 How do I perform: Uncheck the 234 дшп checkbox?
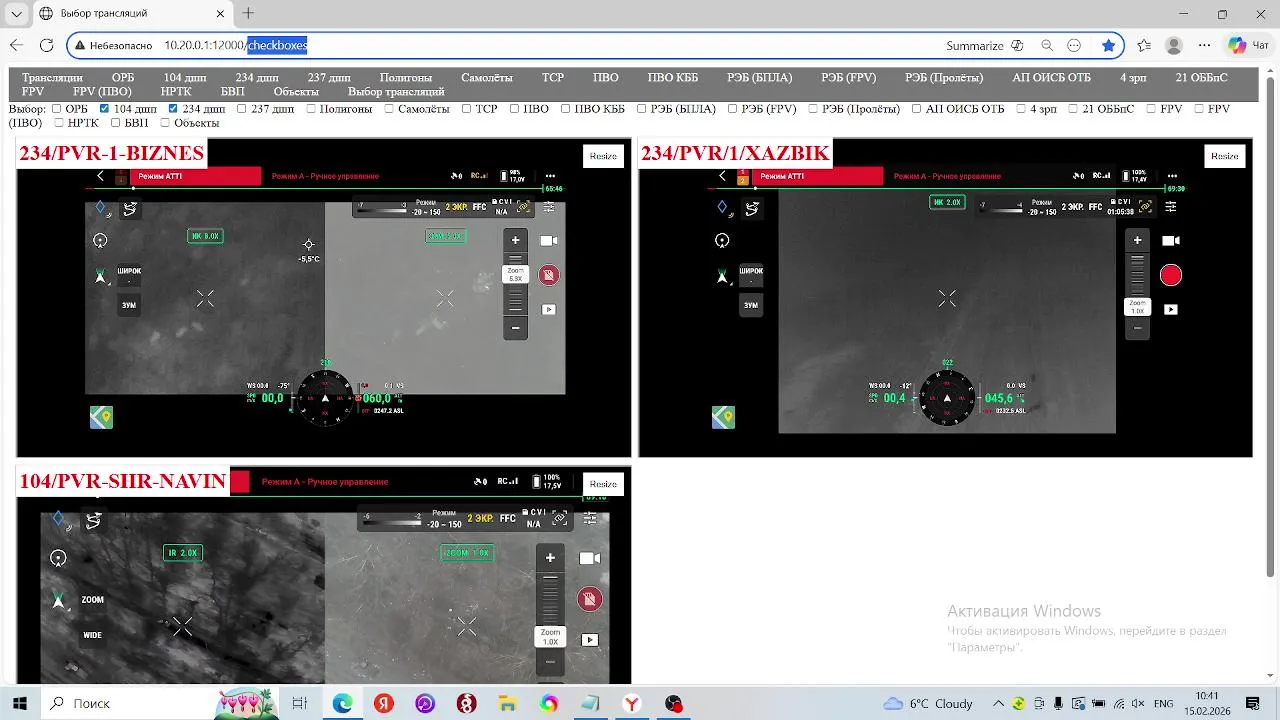point(174,109)
